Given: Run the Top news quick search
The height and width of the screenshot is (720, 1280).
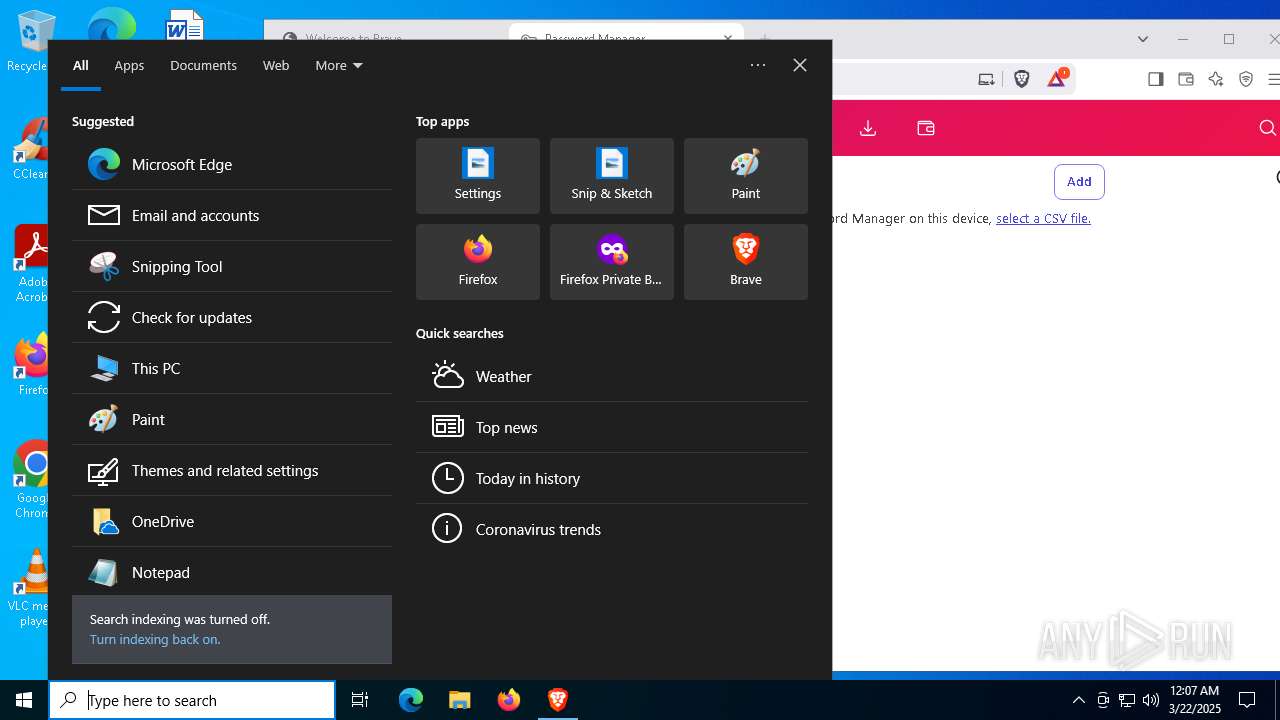Looking at the screenshot, I should [x=612, y=427].
